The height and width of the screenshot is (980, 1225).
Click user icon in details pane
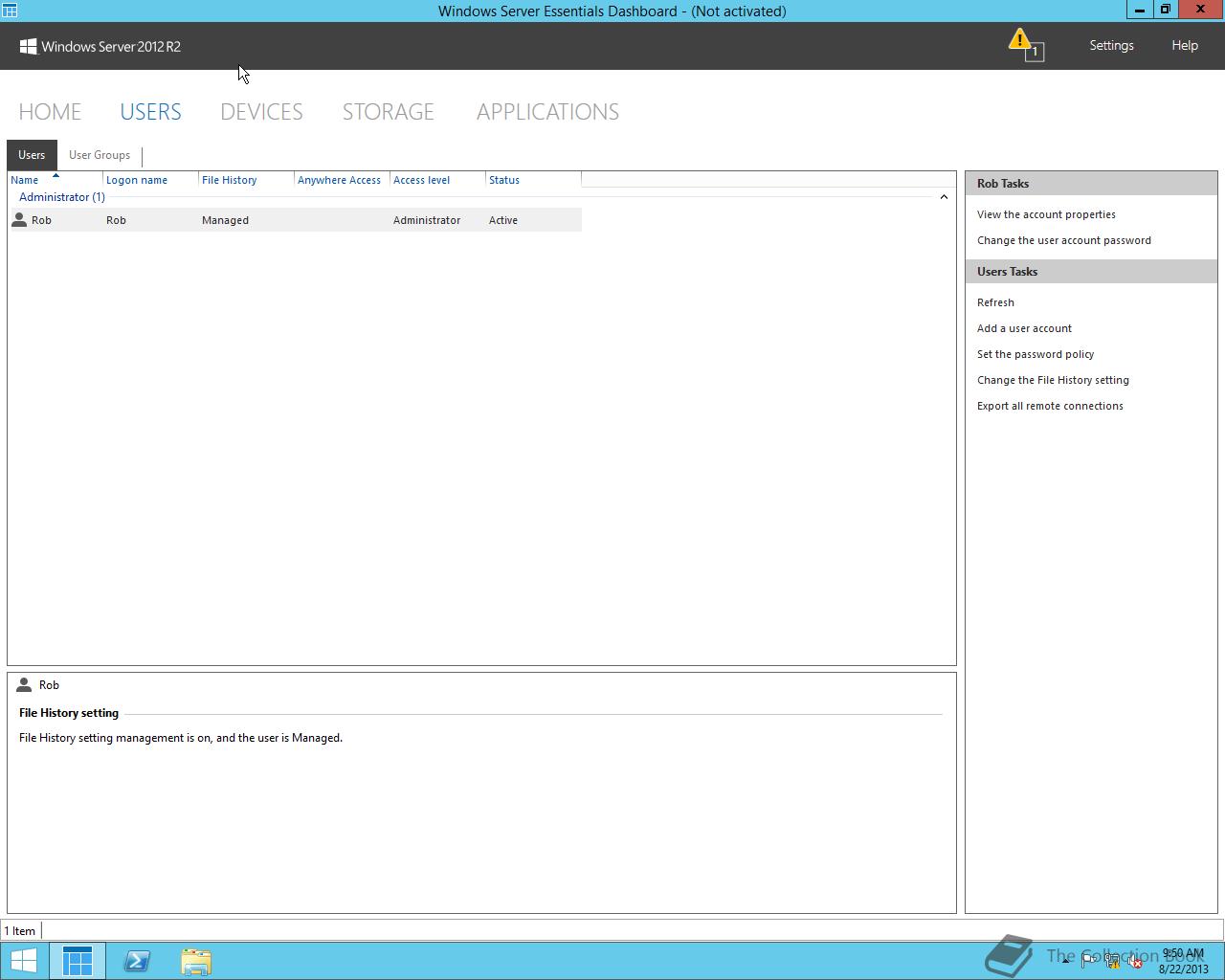(x=24, y=685)
